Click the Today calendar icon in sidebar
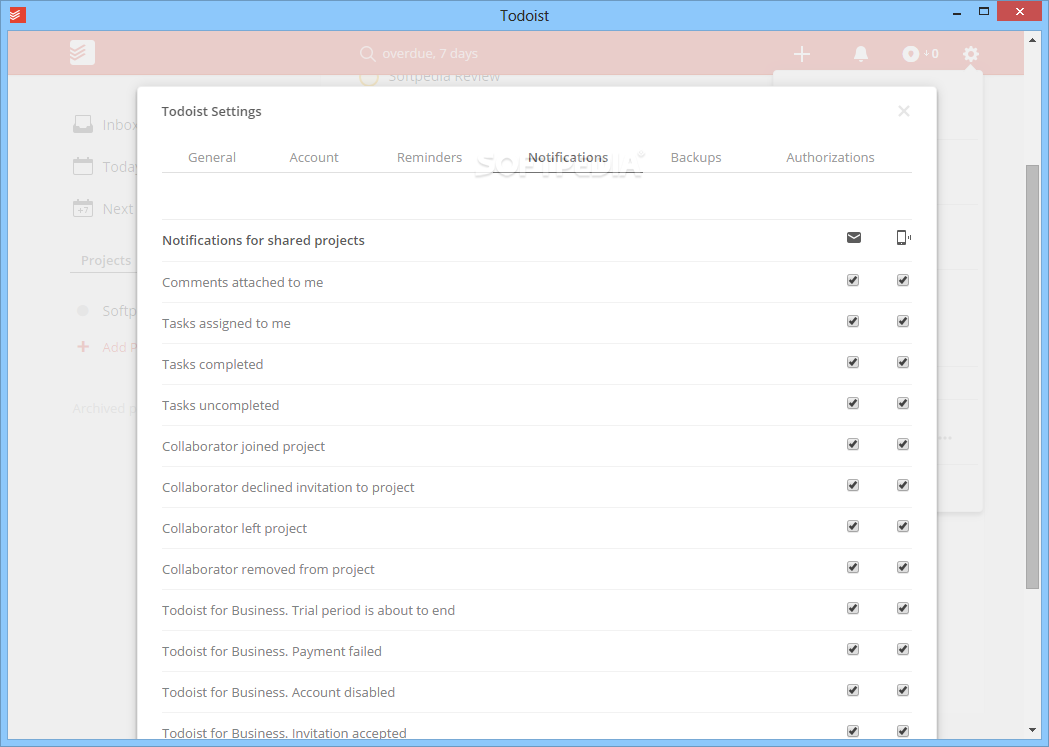Image resolution: width=1049 pixels, height=747 pixels. [83, 166]
